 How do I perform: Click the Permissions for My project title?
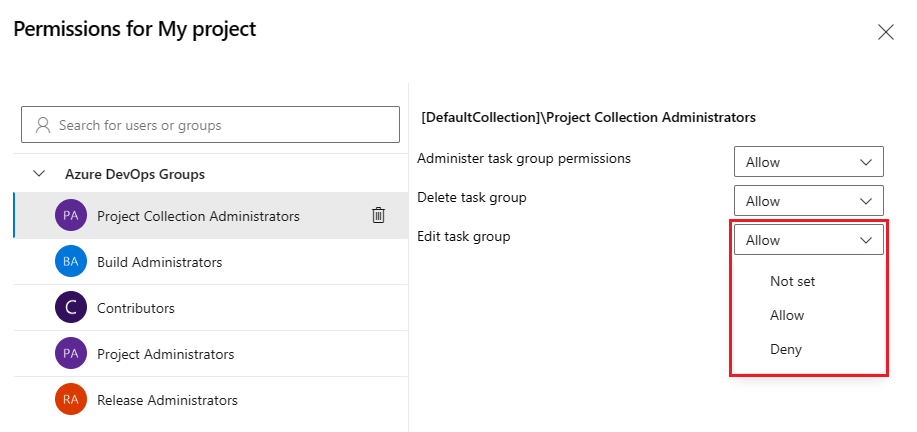coord(135,29)
